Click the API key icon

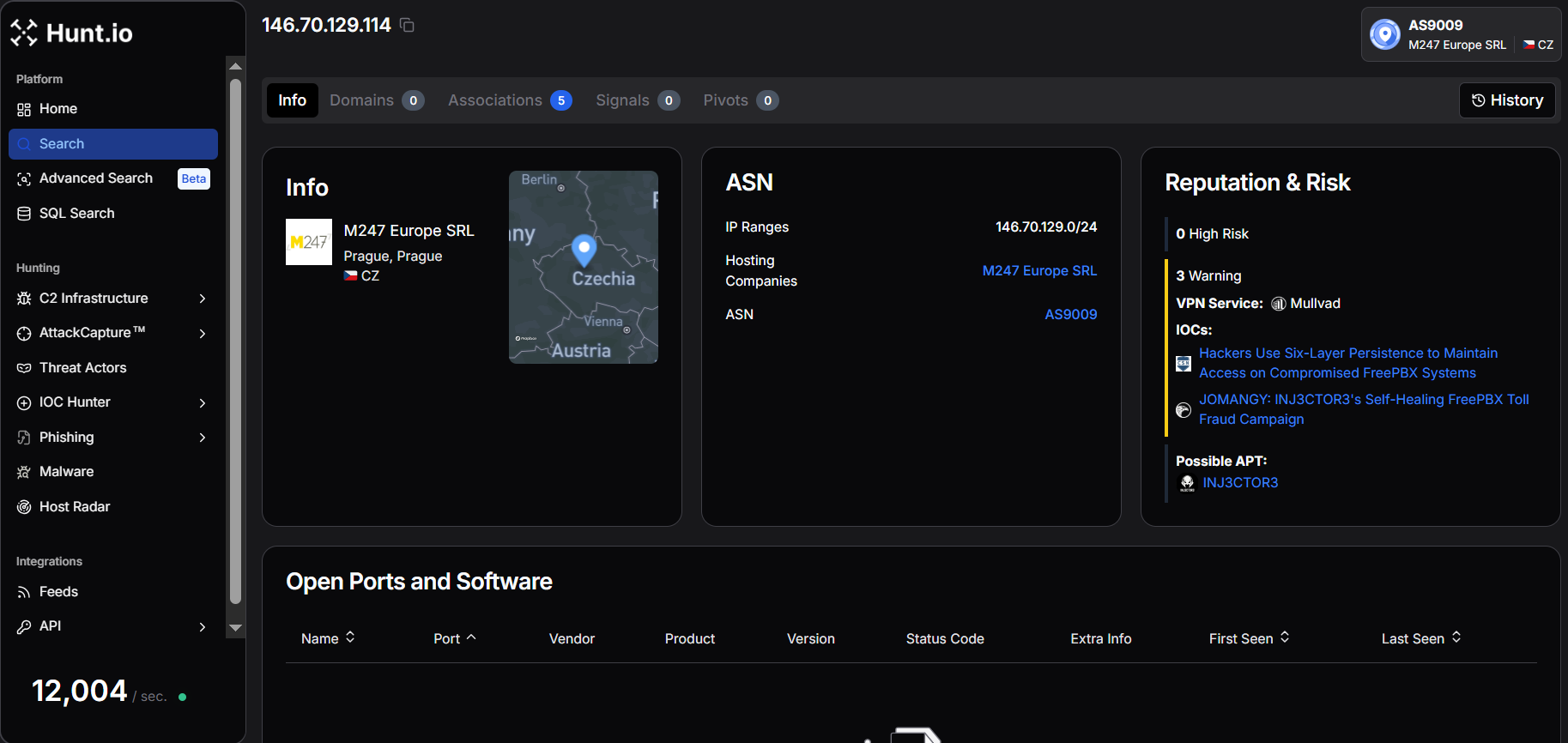(x=24, y=626)
